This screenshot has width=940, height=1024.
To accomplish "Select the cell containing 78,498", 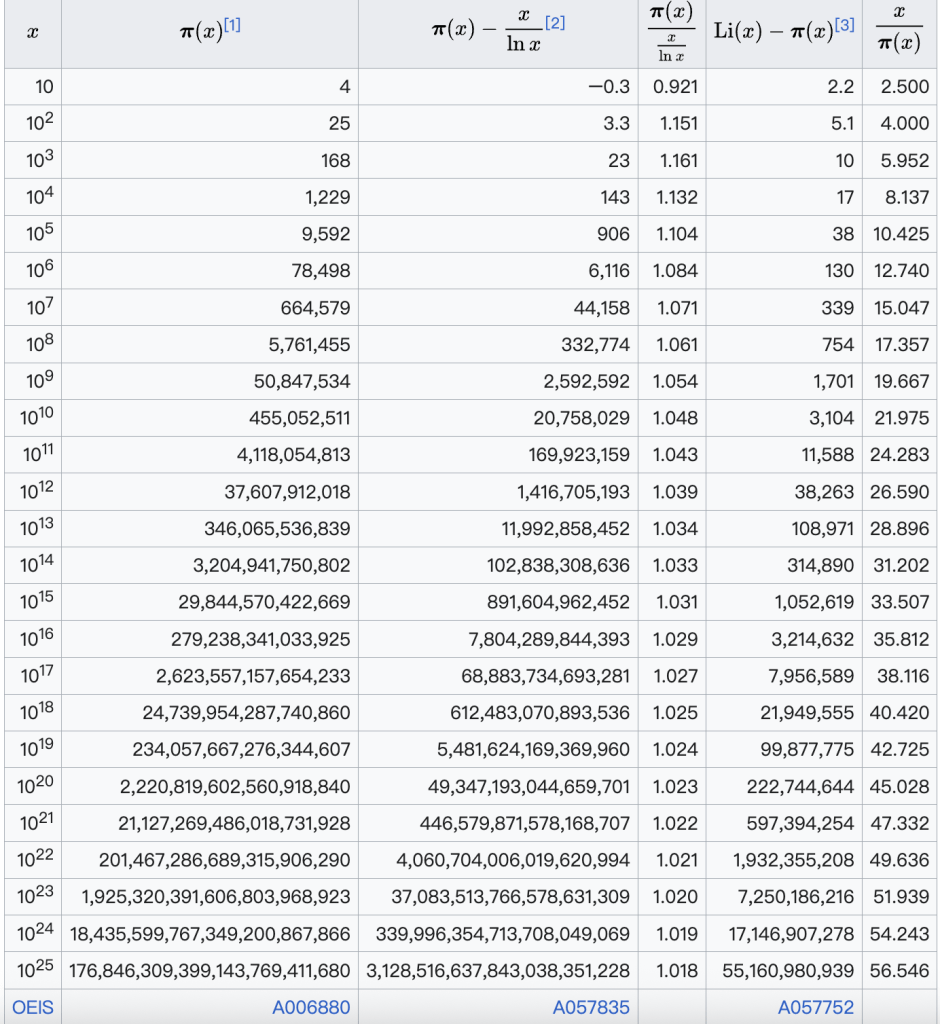I will [315, 271].
